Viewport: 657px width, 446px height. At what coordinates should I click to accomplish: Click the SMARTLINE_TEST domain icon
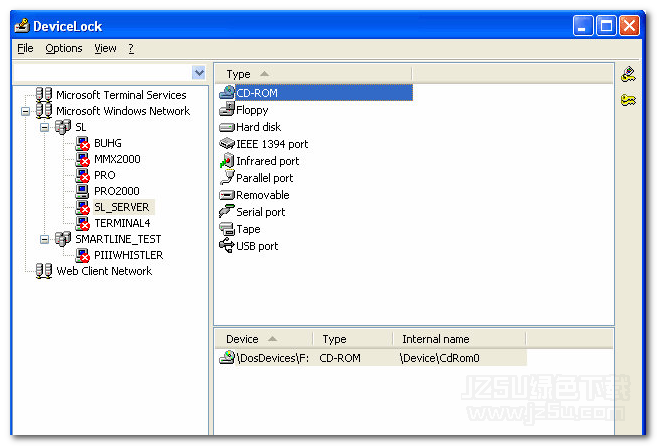63,239
